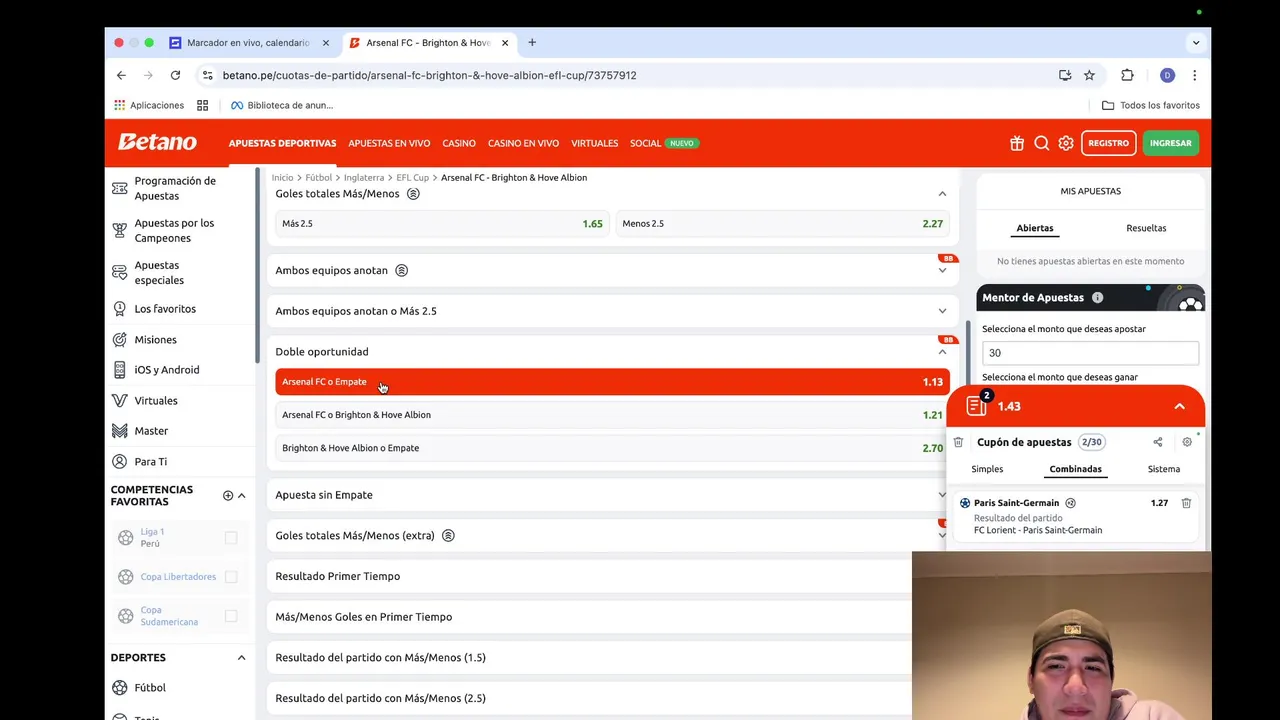Open the Chrome tab search dropdown
Screen dimensions: 1280x720
click(1195, 43)
